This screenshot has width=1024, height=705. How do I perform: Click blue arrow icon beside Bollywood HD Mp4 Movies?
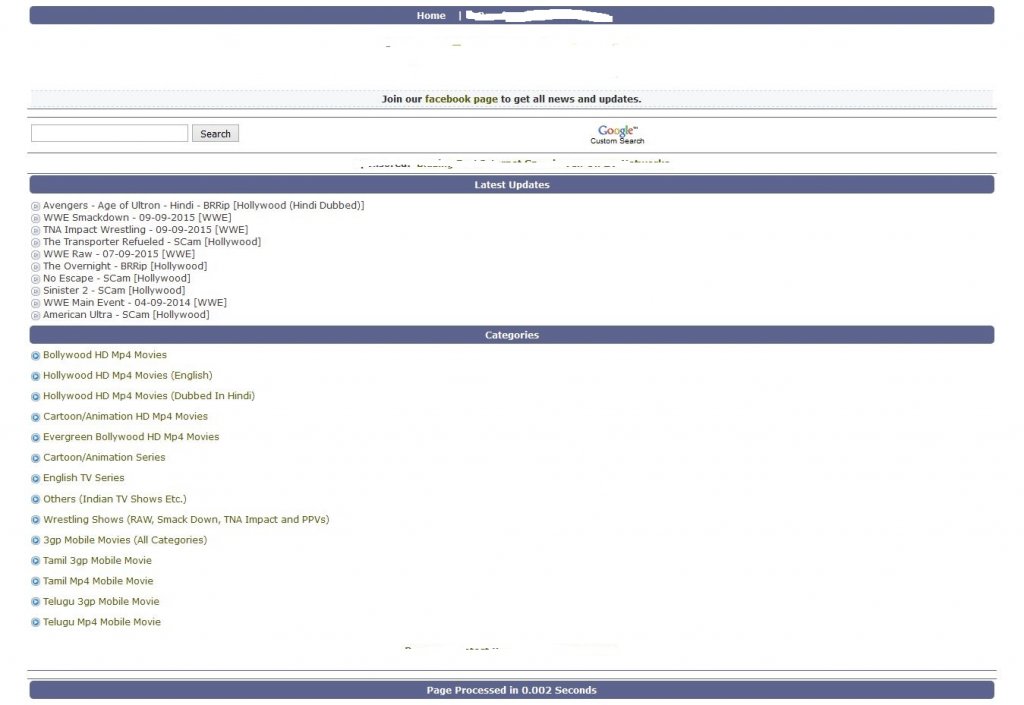pos(35,356)
